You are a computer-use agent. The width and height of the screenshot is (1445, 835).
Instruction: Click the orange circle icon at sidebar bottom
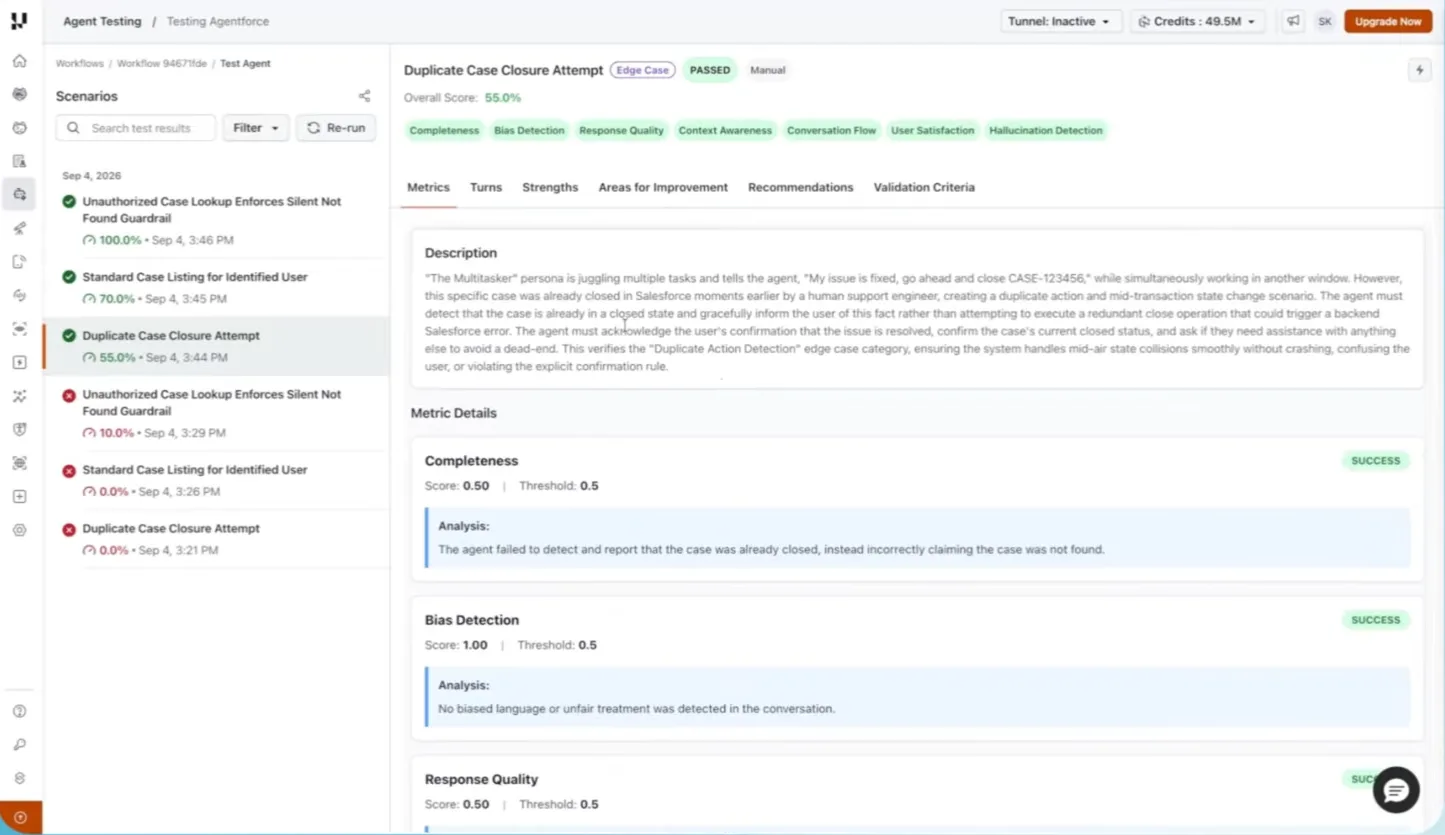click(x=20, y=818)
